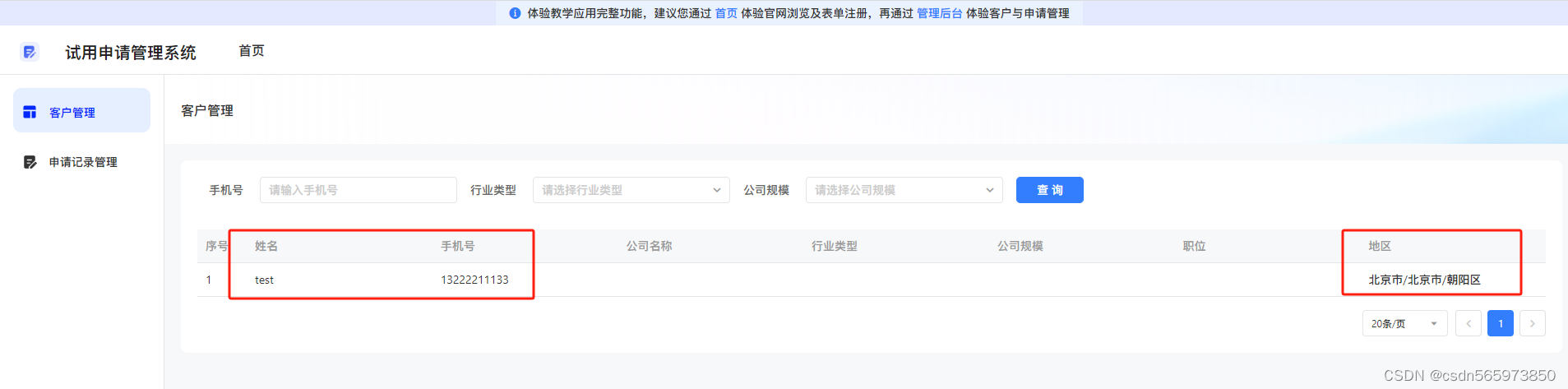Click the 查询 button

1050,190
